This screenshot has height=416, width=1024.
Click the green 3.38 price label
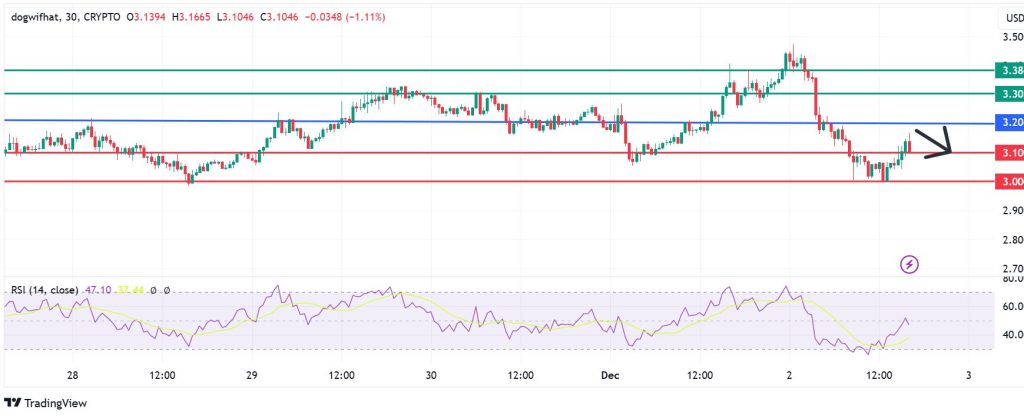click(x=1008, y=70)
